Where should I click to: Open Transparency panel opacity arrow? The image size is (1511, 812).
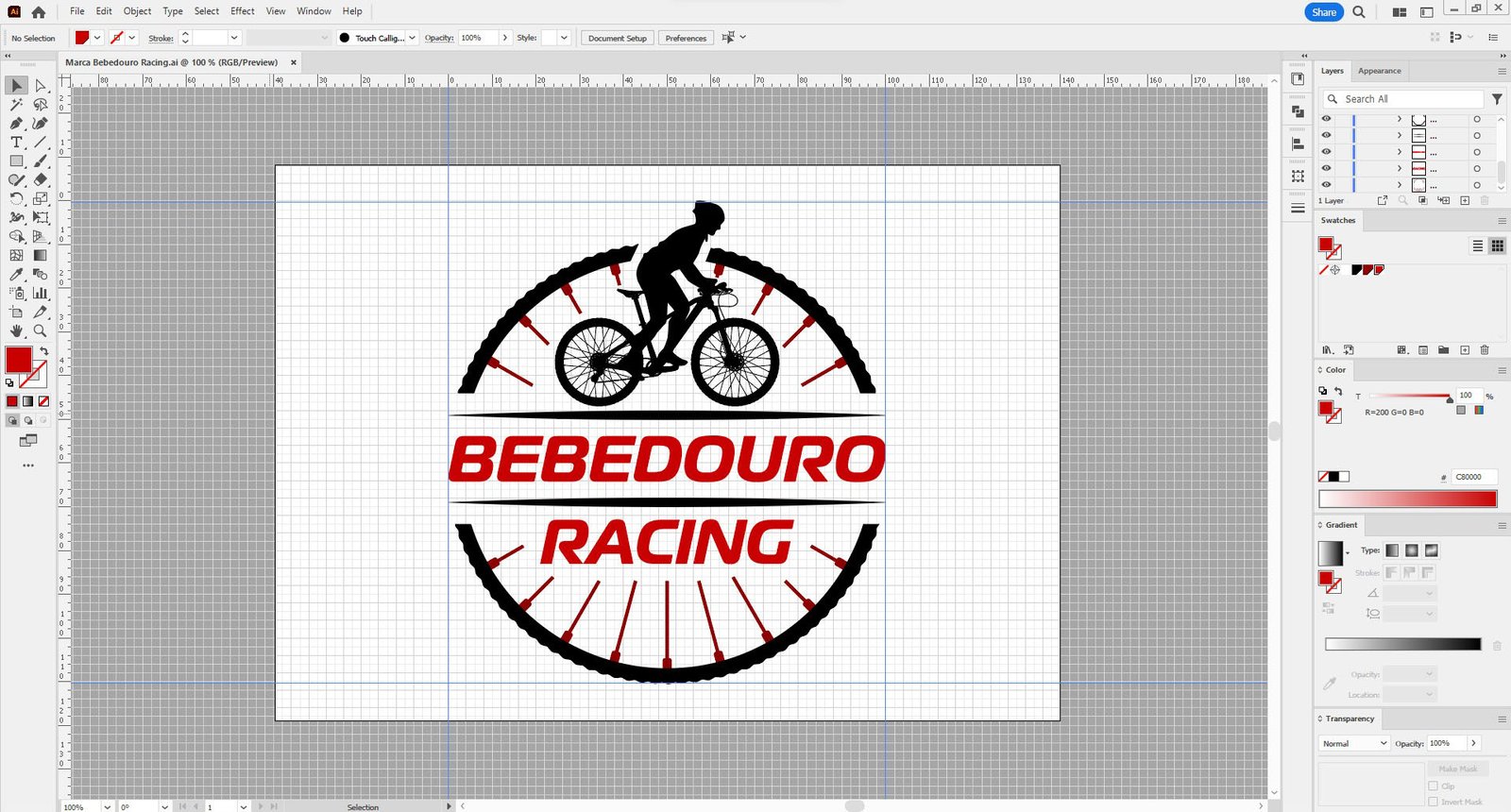(1473, 743)
